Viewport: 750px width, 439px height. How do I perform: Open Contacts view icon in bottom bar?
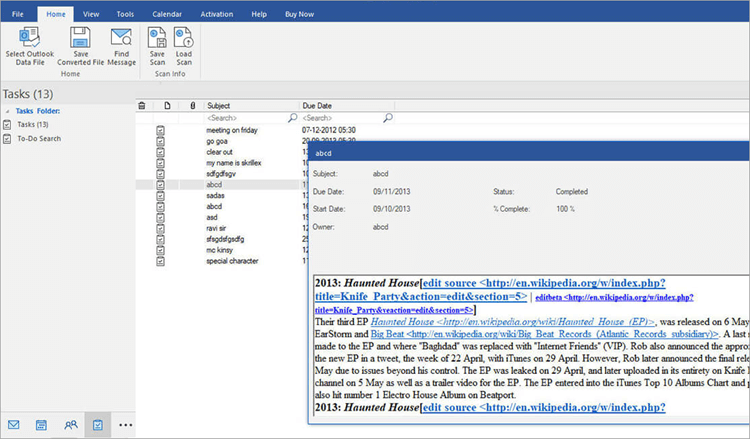(70, 425)
